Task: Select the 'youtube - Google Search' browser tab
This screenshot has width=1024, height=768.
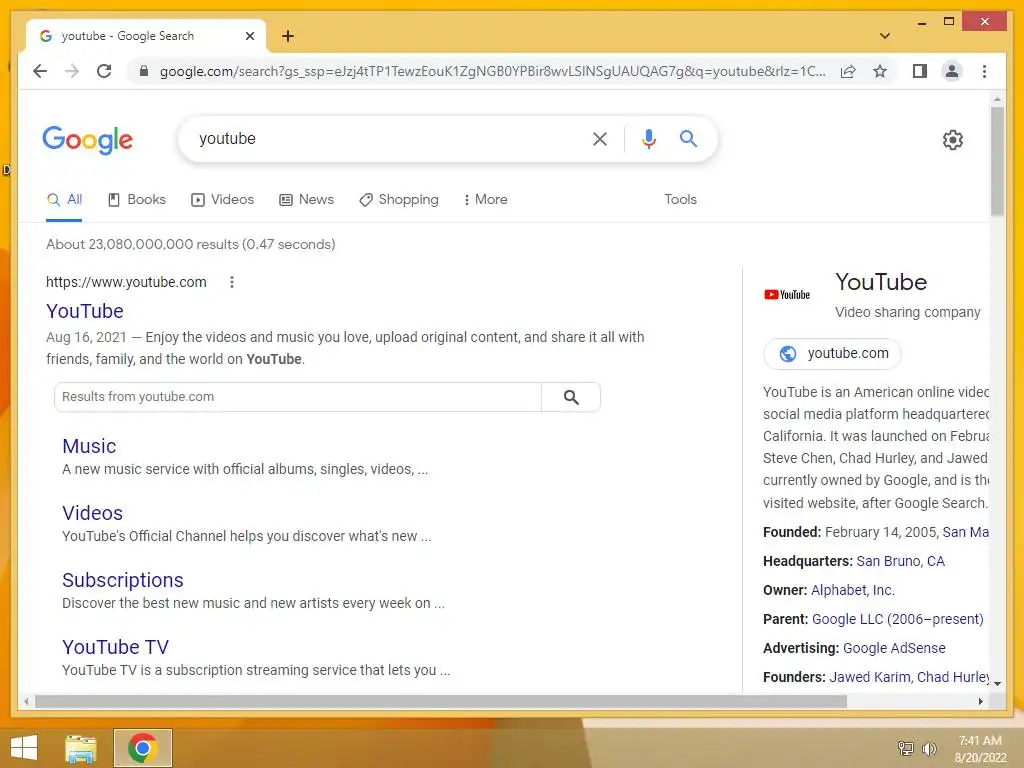Action: (x=146, y=36)
